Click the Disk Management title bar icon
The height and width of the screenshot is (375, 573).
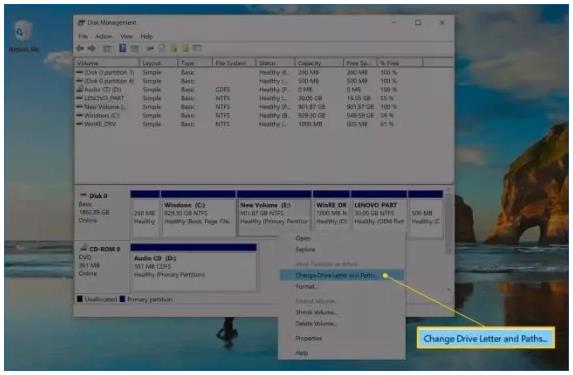[81, 23]
